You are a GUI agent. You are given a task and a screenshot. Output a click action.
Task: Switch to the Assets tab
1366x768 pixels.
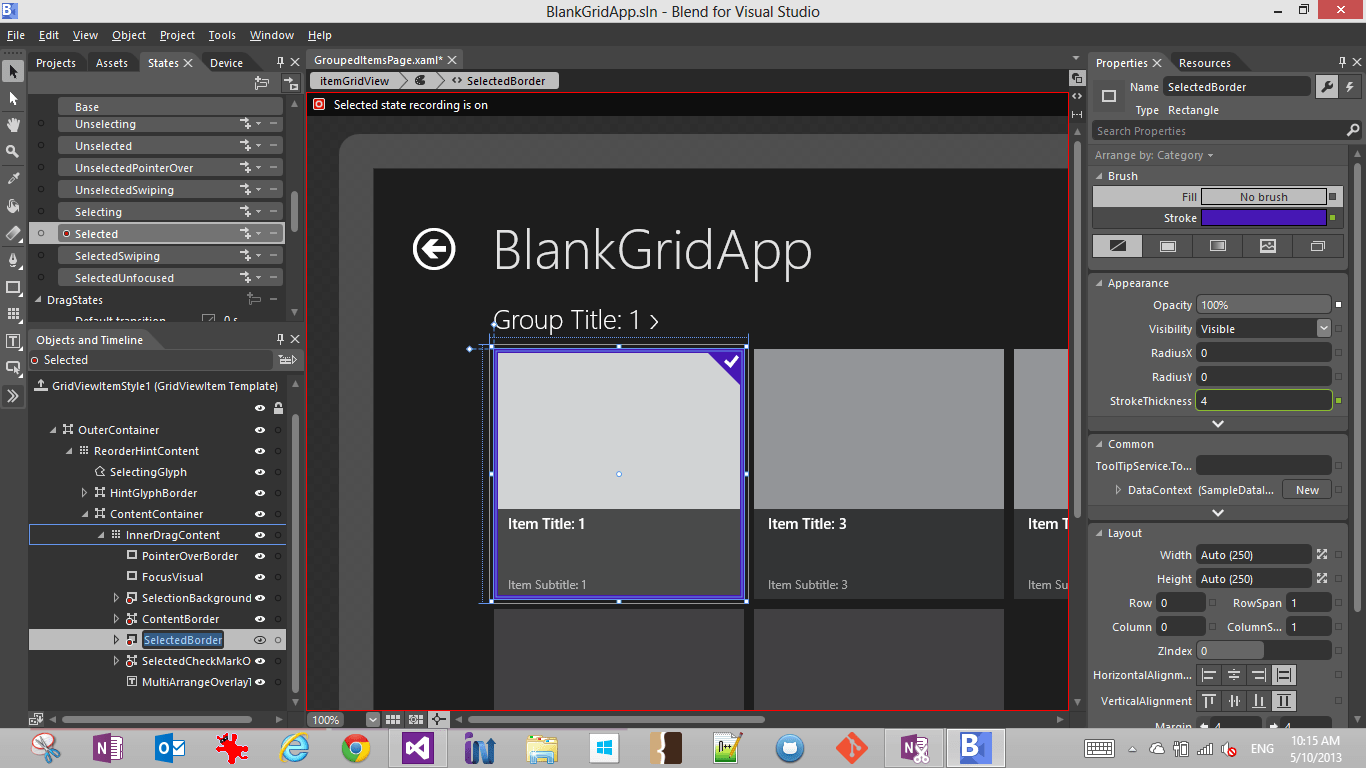click(112, 63)
